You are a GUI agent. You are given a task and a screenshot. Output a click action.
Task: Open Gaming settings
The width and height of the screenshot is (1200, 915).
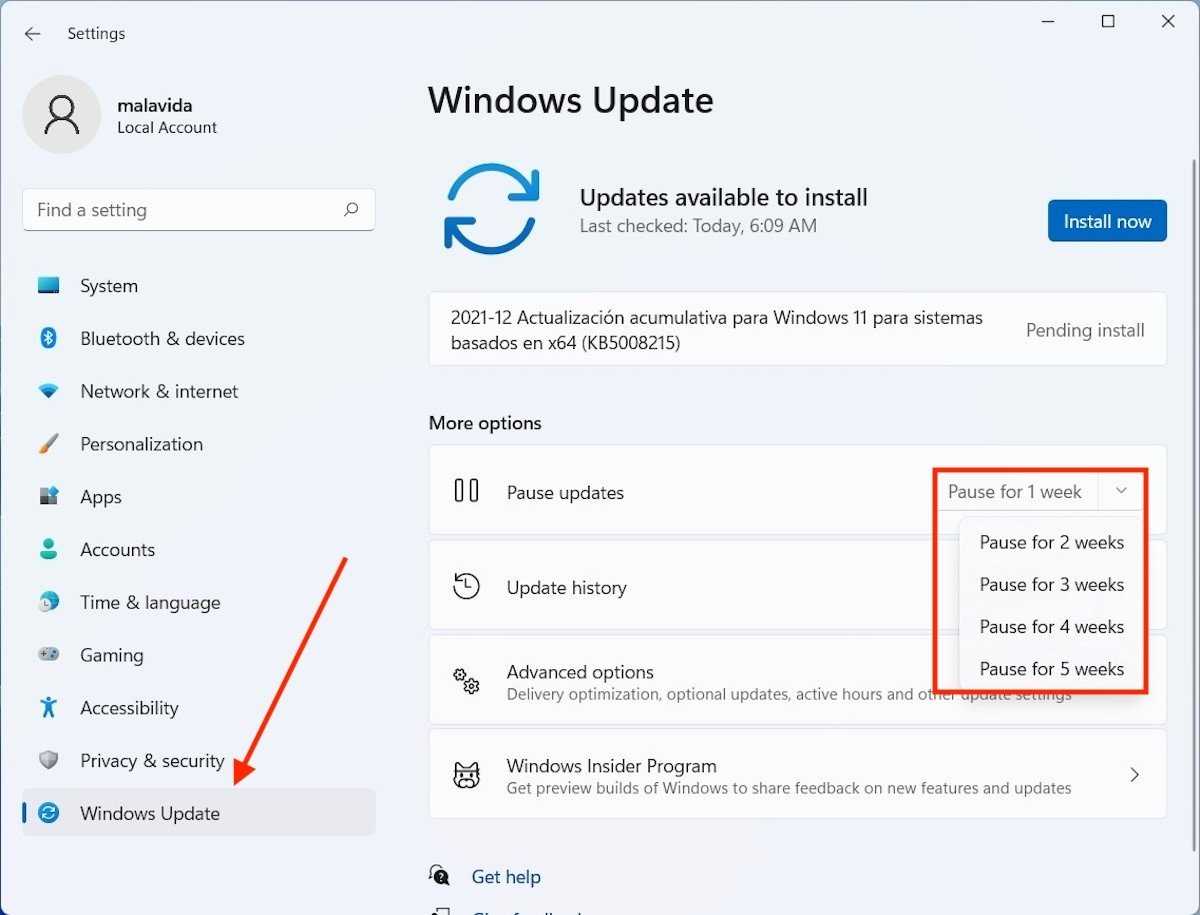(199, 655)
